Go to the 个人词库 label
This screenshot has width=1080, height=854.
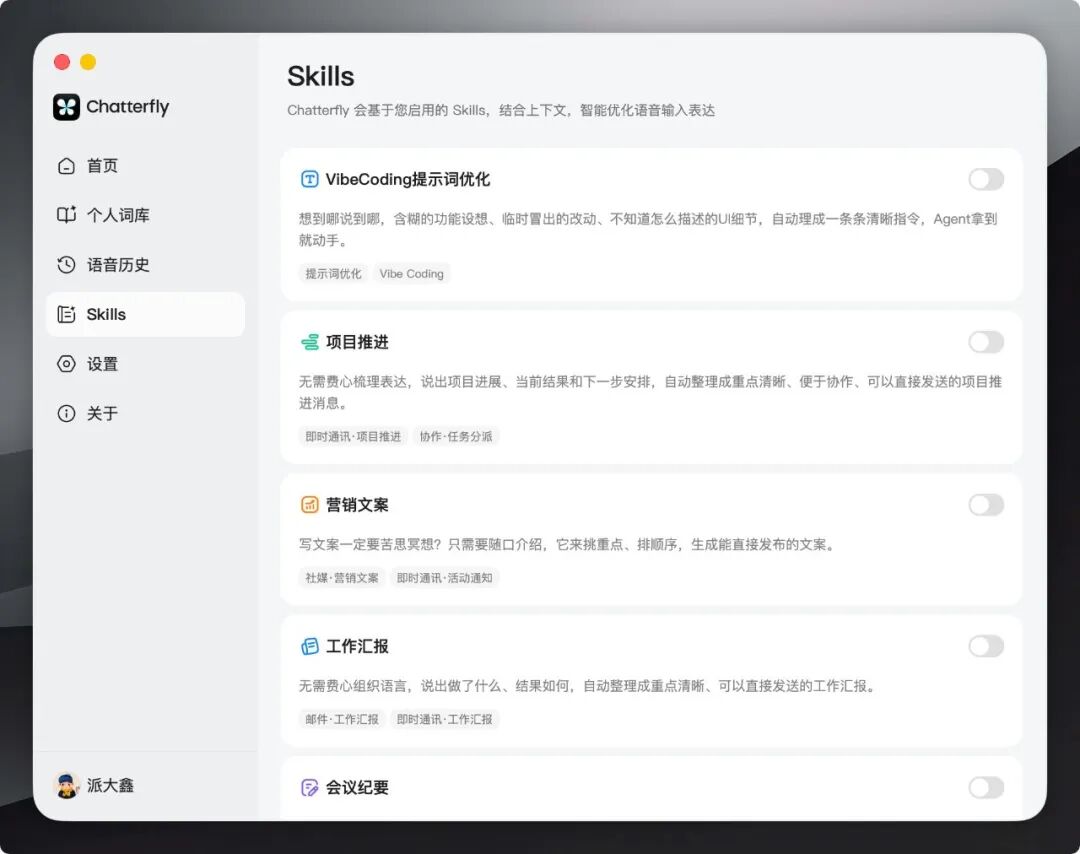(118, 216)
